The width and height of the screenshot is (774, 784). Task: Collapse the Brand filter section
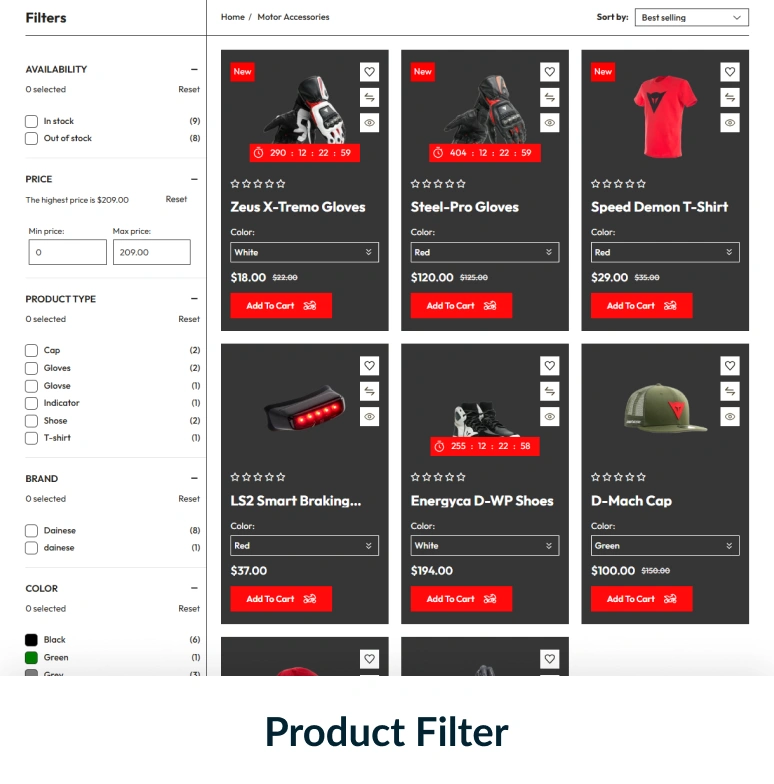(x=194, y=478)
